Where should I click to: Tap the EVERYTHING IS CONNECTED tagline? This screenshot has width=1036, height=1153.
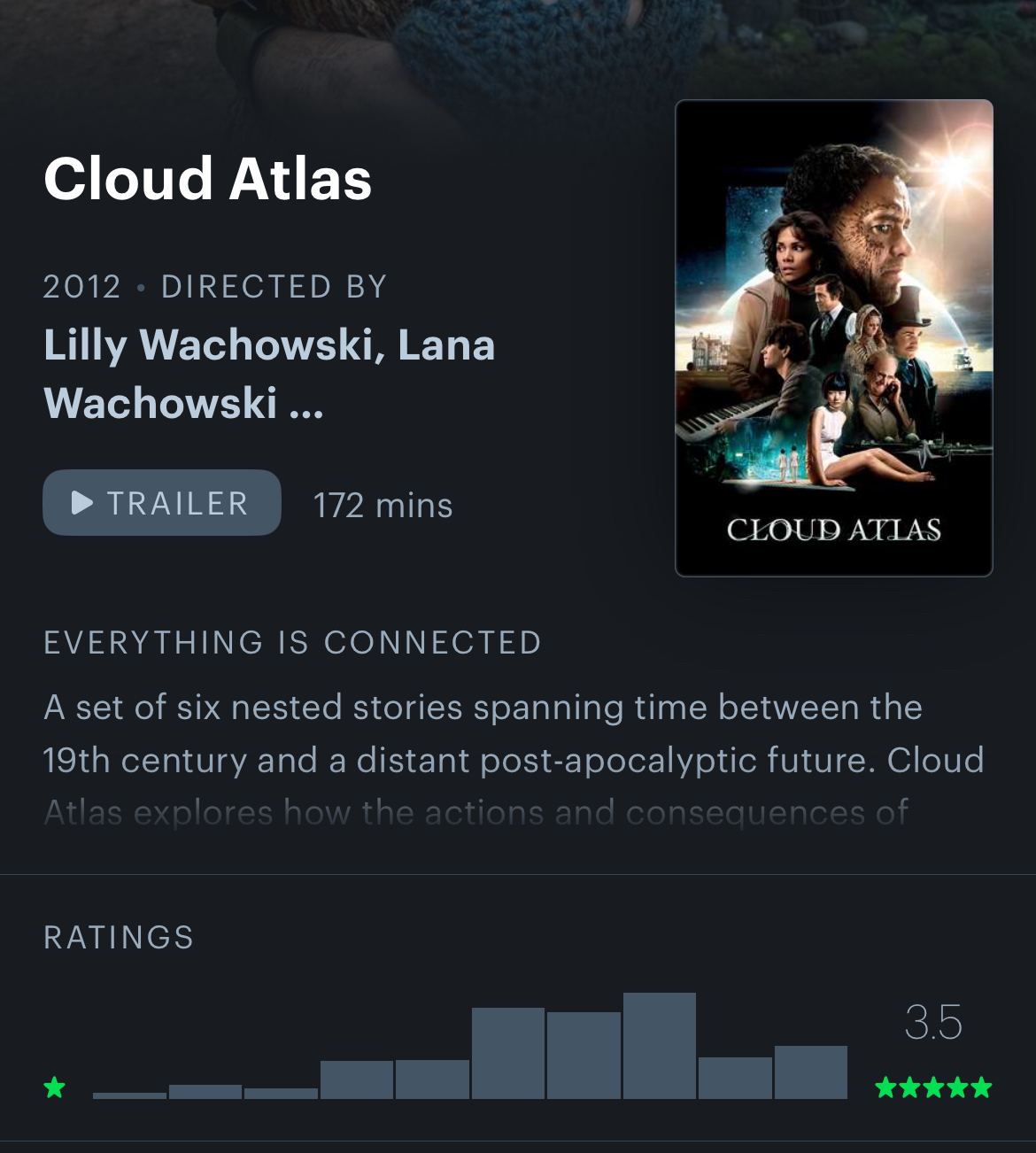292,643
